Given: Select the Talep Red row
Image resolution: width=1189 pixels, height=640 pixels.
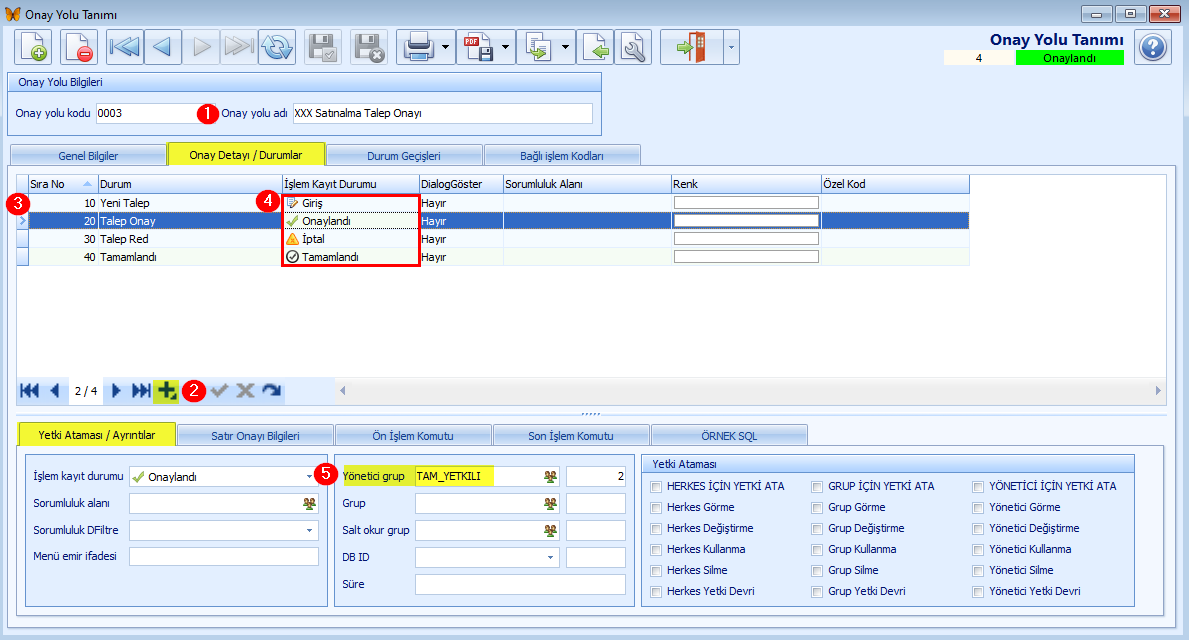Looking at the screenshot, I should click(x=493, y=239).
